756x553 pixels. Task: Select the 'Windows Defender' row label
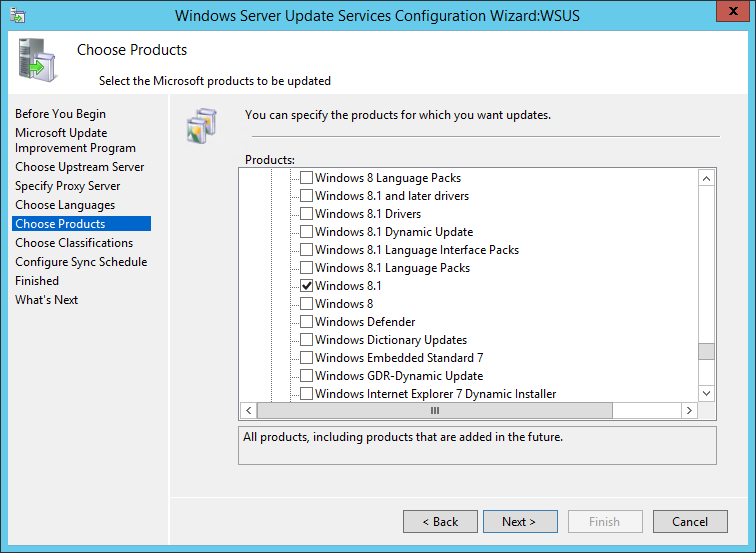click(x=365, y=322)
